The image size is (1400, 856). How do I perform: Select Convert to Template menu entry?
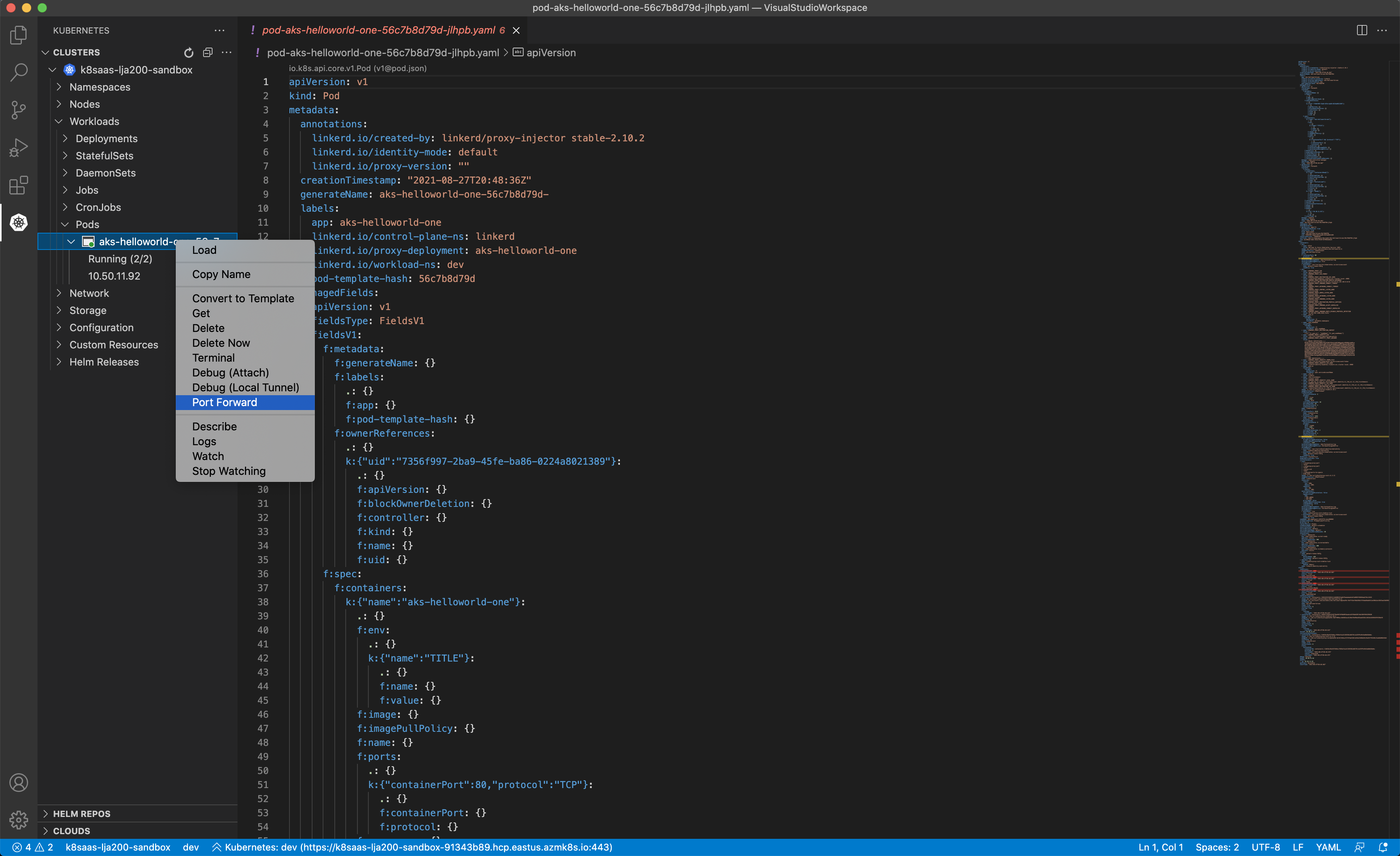(245, 299)
